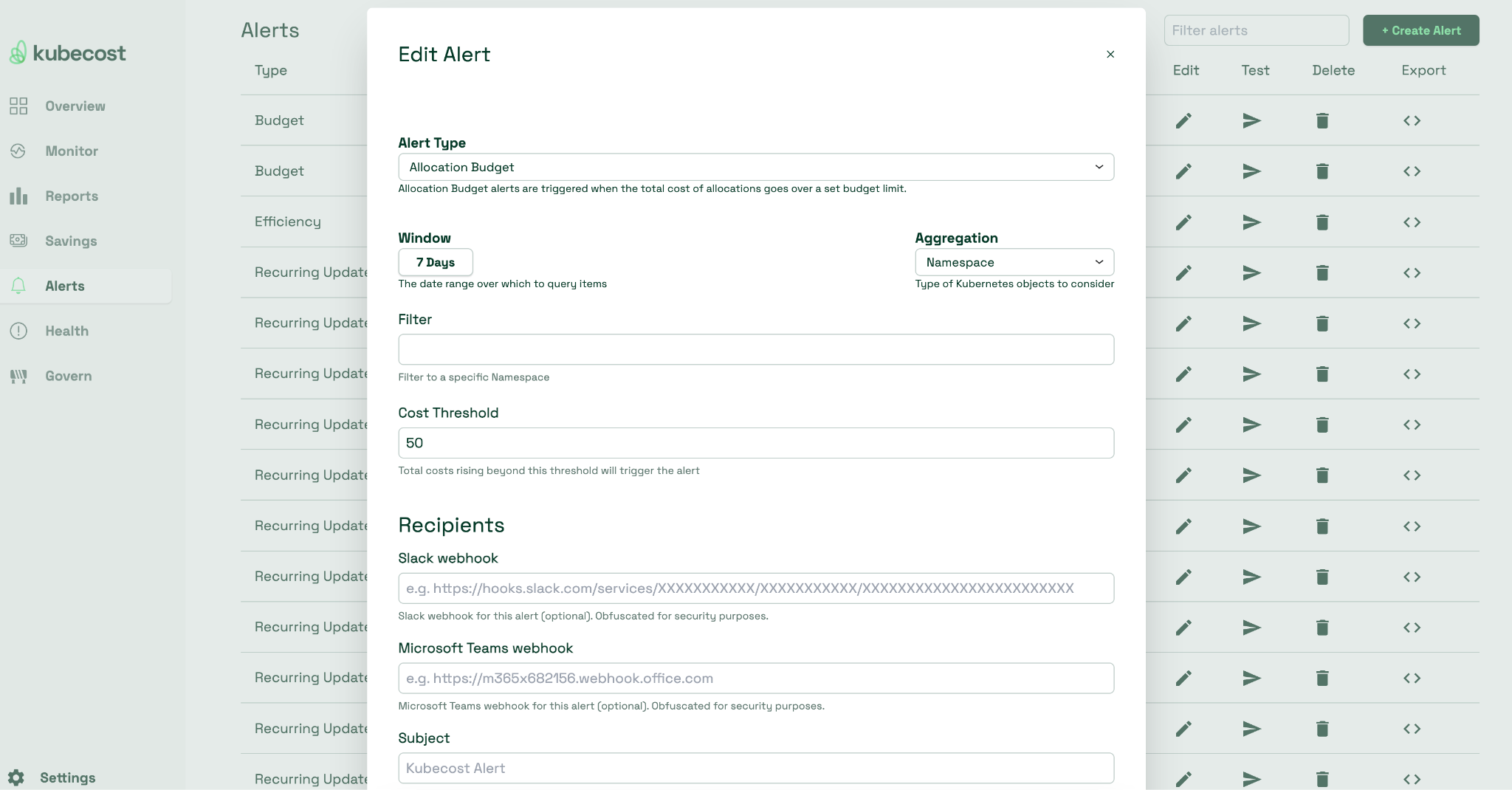Click the Test column header
Image resolution: width=1512 pixels, height=790 pixels.
(1255, 70)
